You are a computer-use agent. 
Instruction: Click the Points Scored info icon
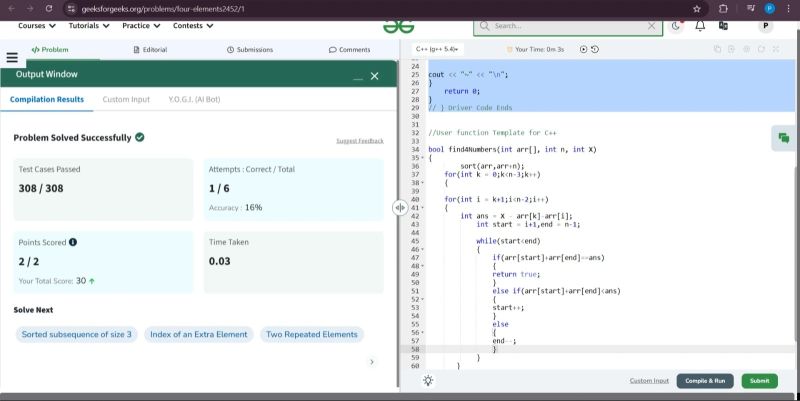coord(73,242)
